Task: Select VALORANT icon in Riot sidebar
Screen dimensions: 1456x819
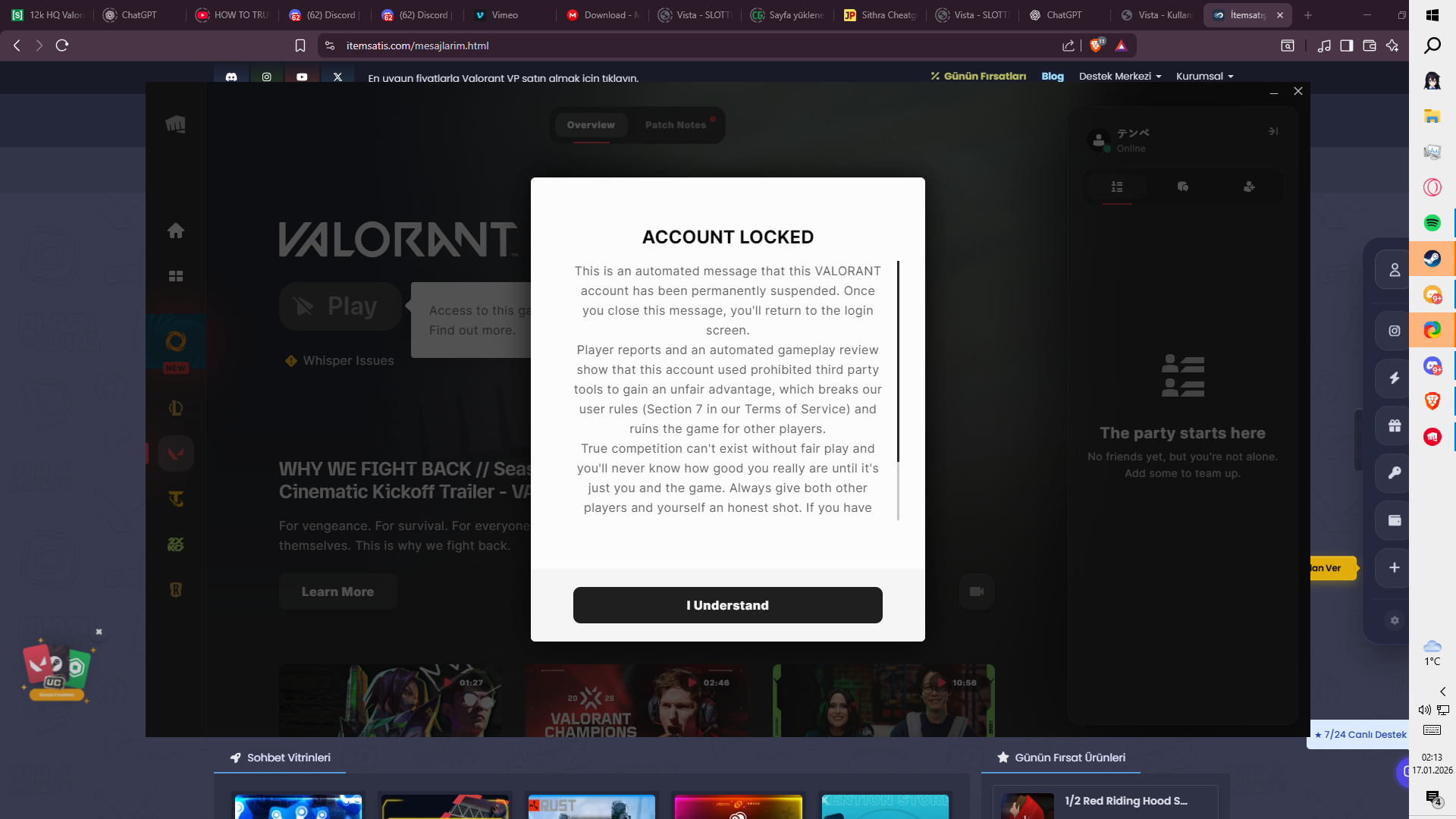Action: [176, 453]
